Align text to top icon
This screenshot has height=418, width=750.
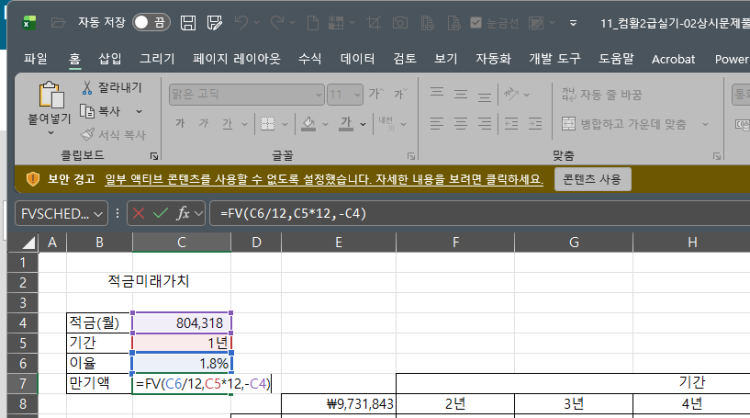point(437,92)
